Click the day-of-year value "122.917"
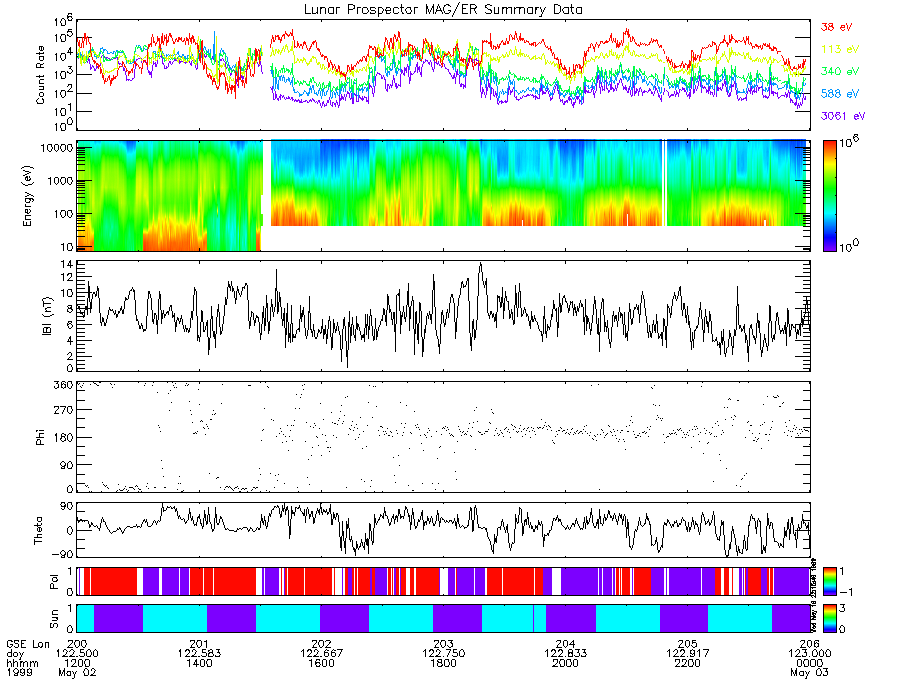Screen dimensions: 900x700 [x=688, y=654]
